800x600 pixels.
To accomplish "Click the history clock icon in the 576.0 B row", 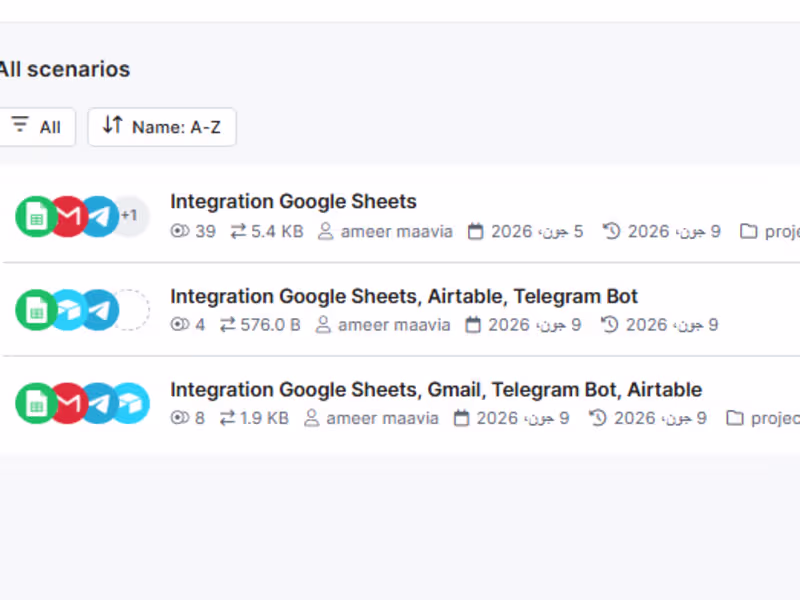I will 609,324.
